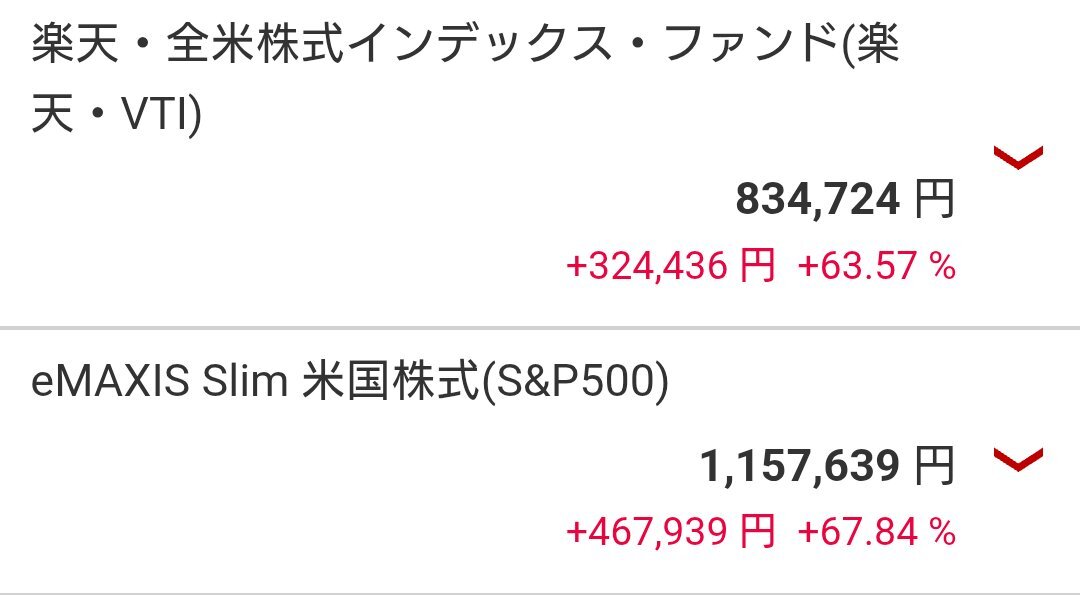Click the divider between the two funds
1080x615 pixels.
[x=540, y=328]
